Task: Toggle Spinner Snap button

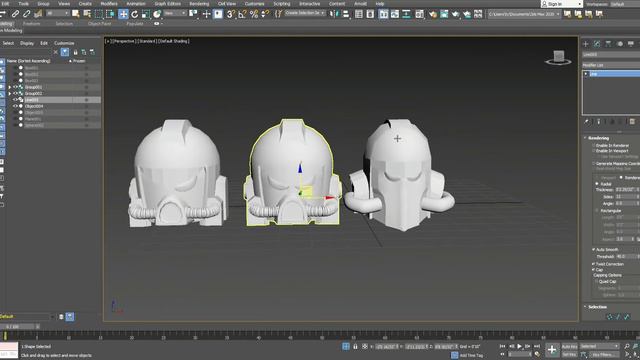Action: coord(265,14)
